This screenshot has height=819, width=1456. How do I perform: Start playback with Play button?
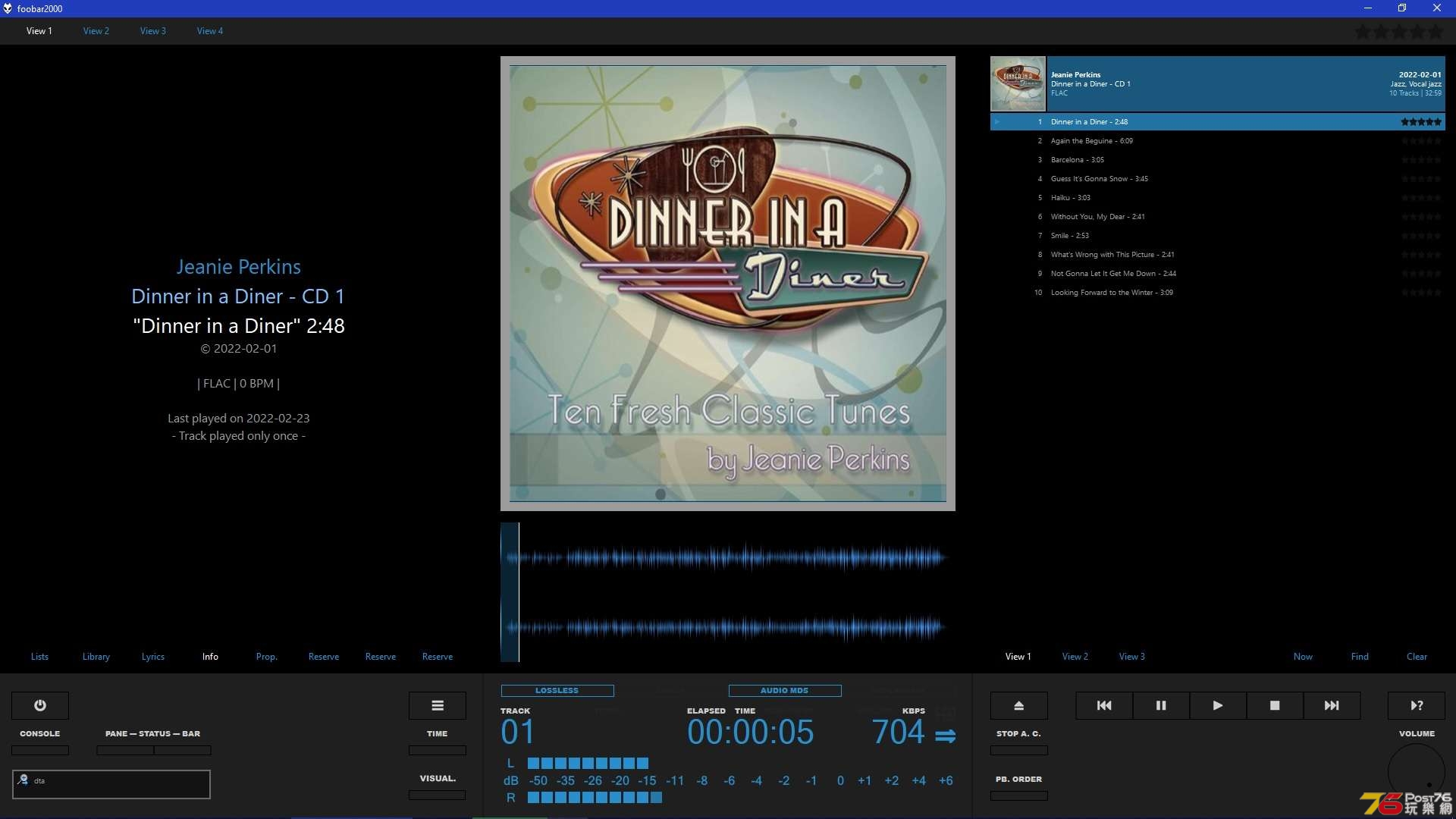1218,705
